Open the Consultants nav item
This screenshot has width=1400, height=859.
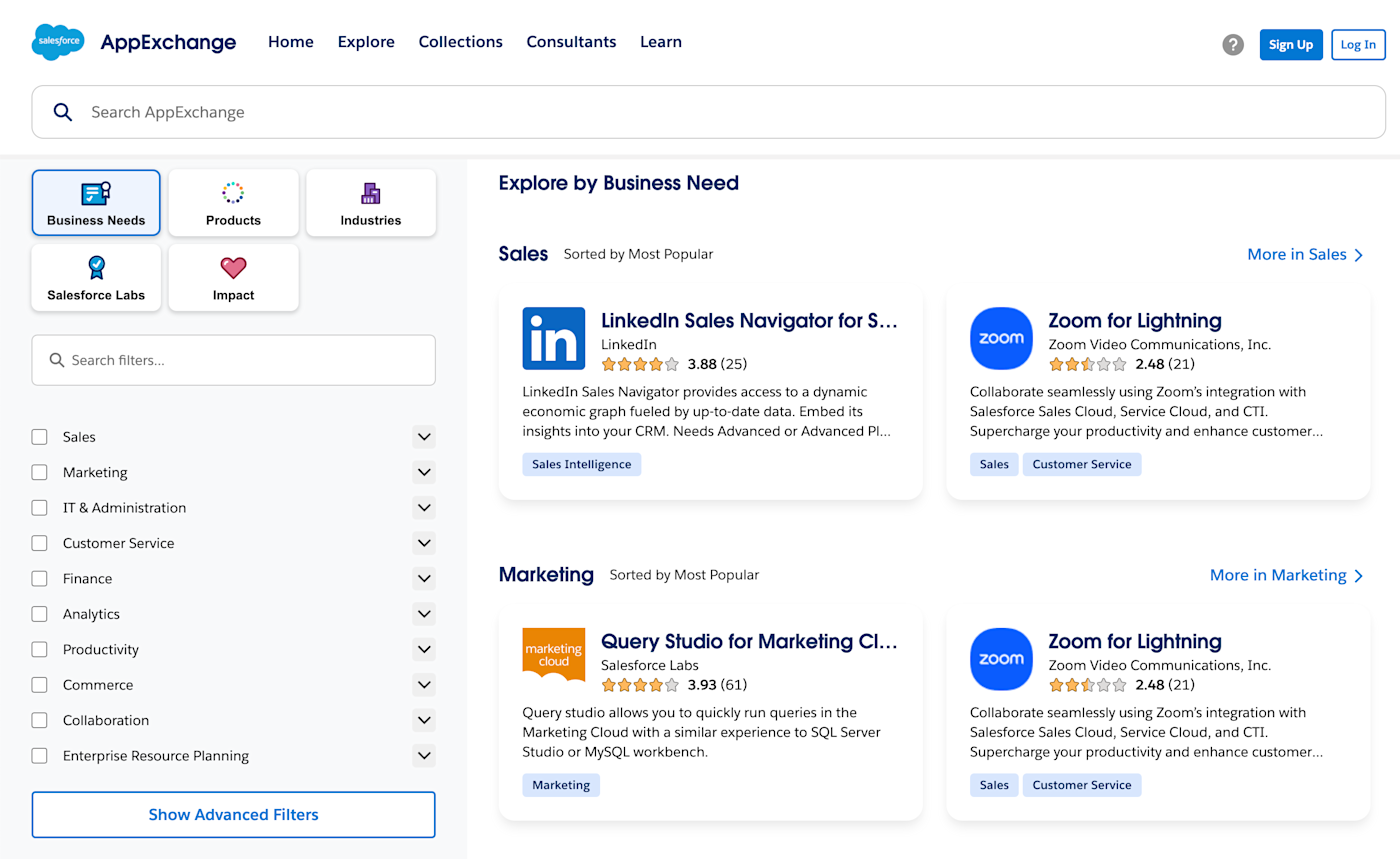click(x=572, y=42)
